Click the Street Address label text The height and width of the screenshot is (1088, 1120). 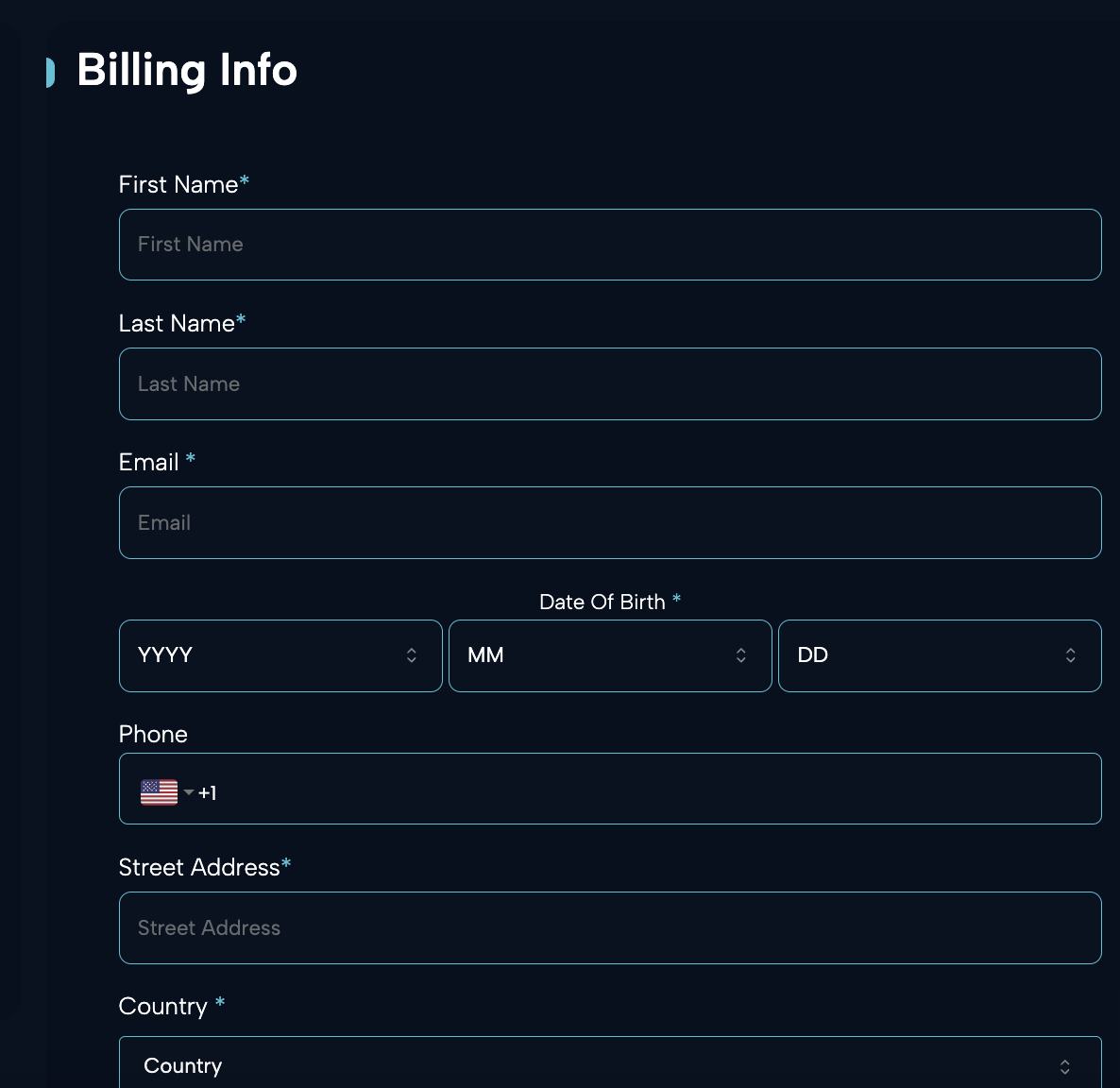[199, 867]
